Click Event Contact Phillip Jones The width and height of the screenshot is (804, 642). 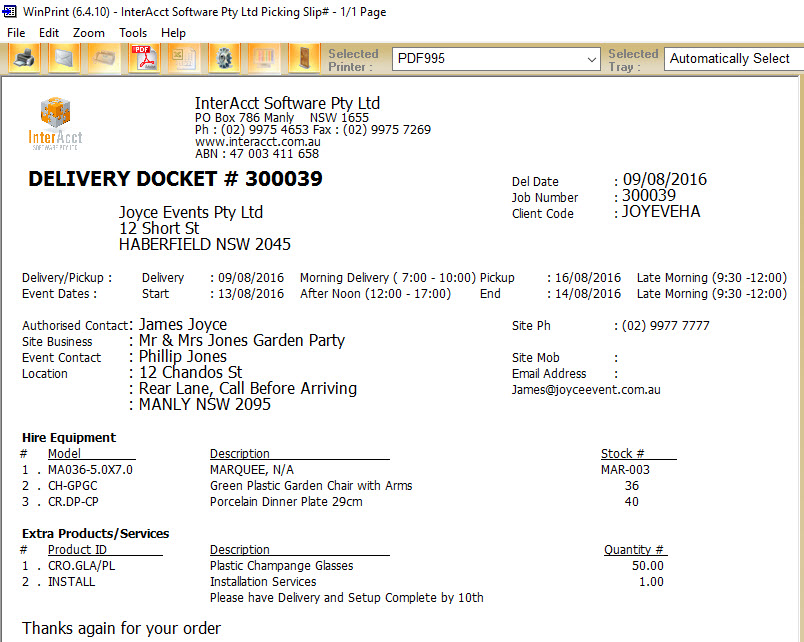tap(183, 356)
